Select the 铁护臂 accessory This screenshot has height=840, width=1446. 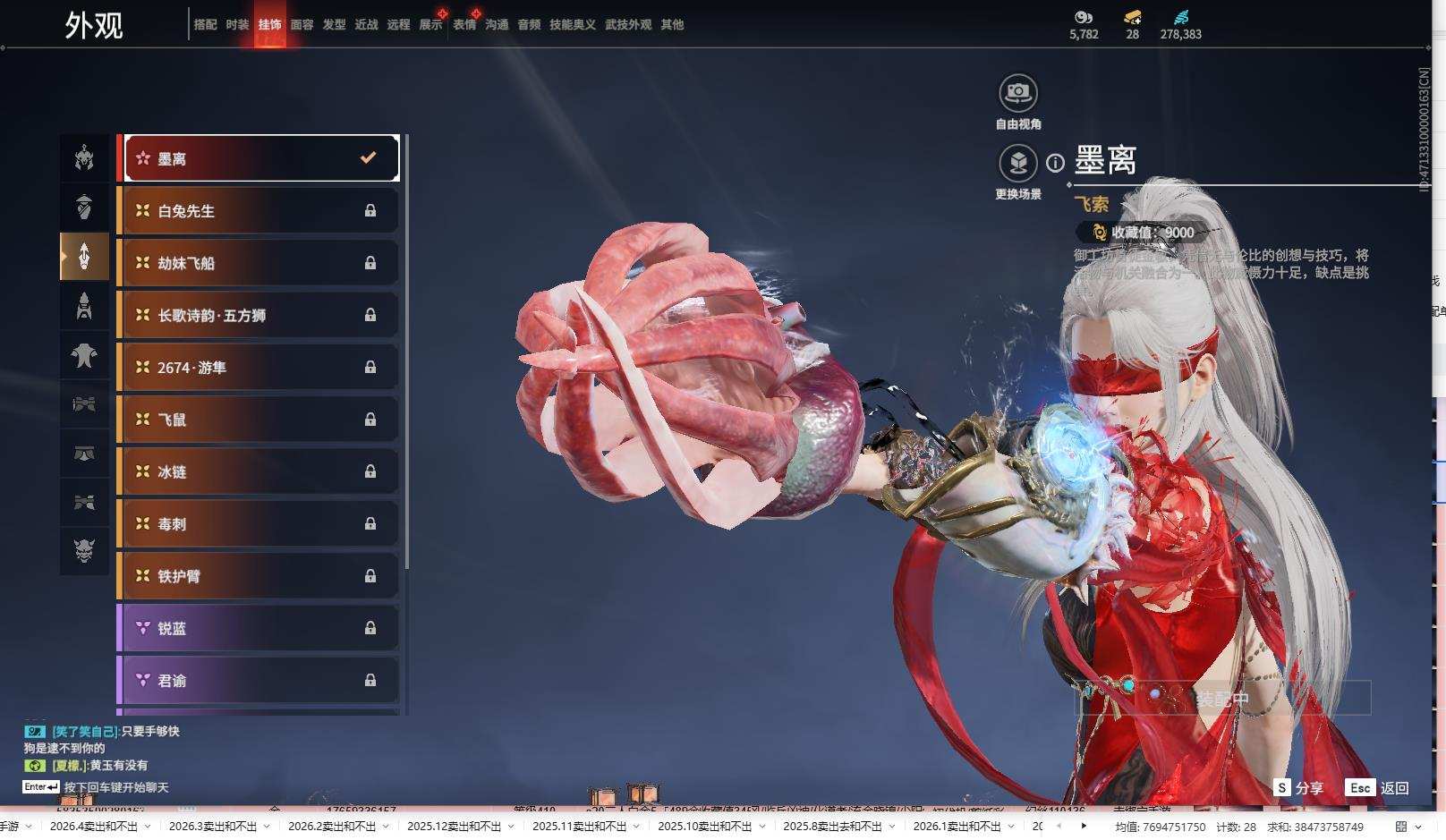tap(259, 576)
